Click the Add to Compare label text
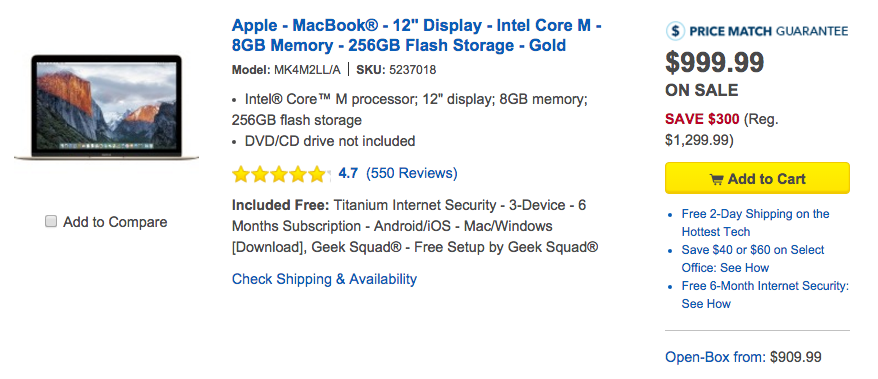The height and width of the screenshot is (379, 878). [x=115, y=222]
